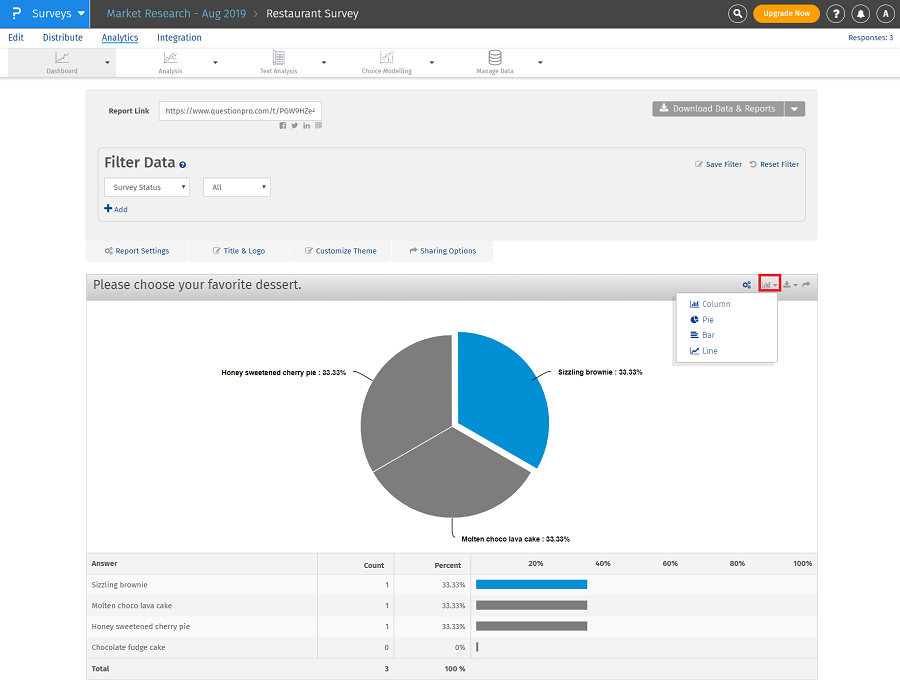
Task: Choose Line chart type option
Action: coord(710,351)
